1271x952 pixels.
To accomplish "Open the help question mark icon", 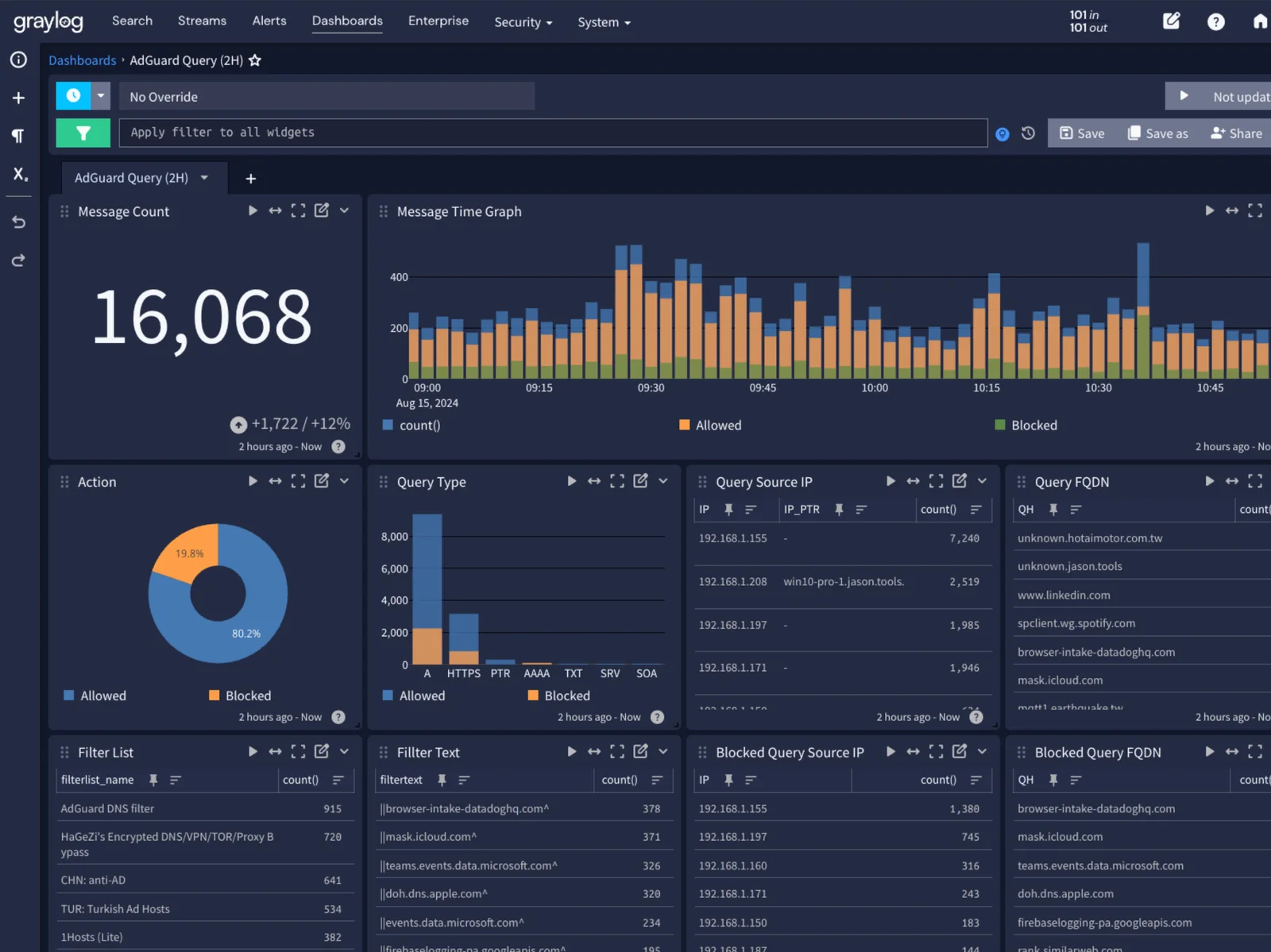I will [x=1216, y=21].
